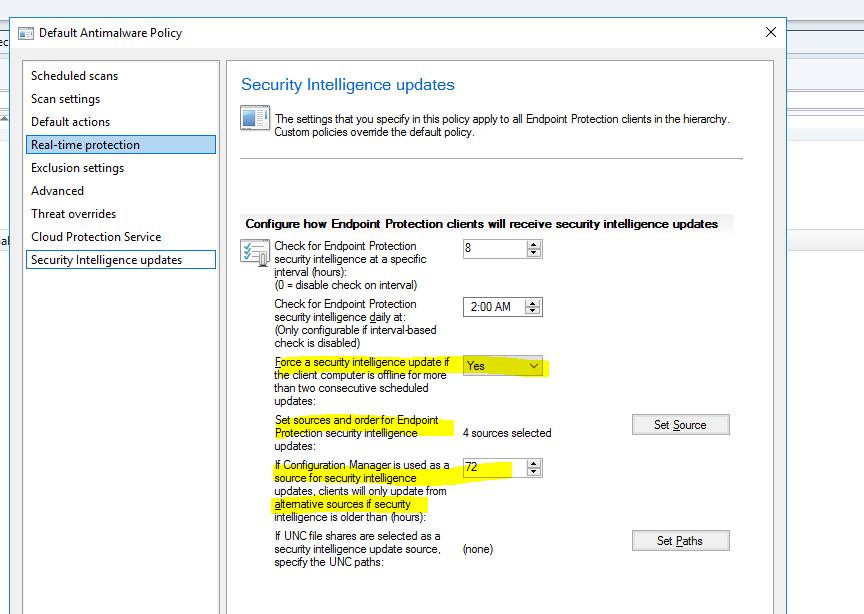Click the interval hours field showing 8

tap(495, 249)
